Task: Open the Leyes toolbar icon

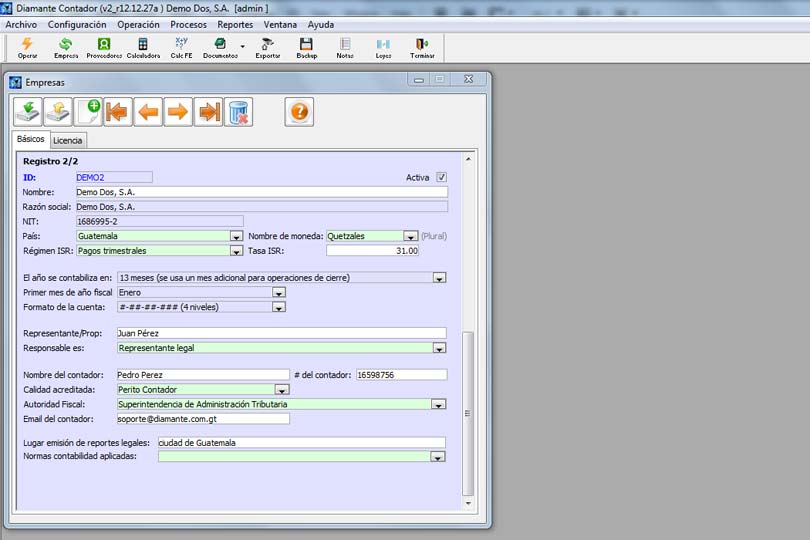Action: click(x=383, y=48)
